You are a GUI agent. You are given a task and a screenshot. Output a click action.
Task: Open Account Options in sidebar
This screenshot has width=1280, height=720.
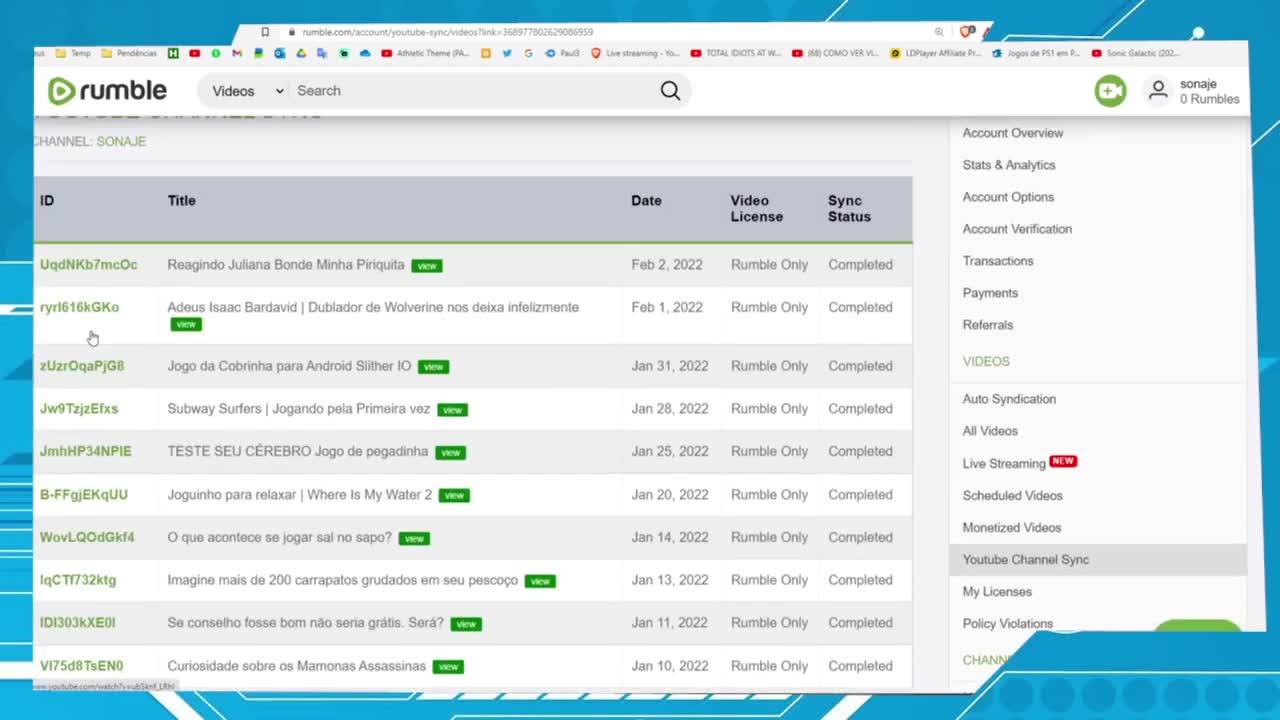tap(1008, 197)
